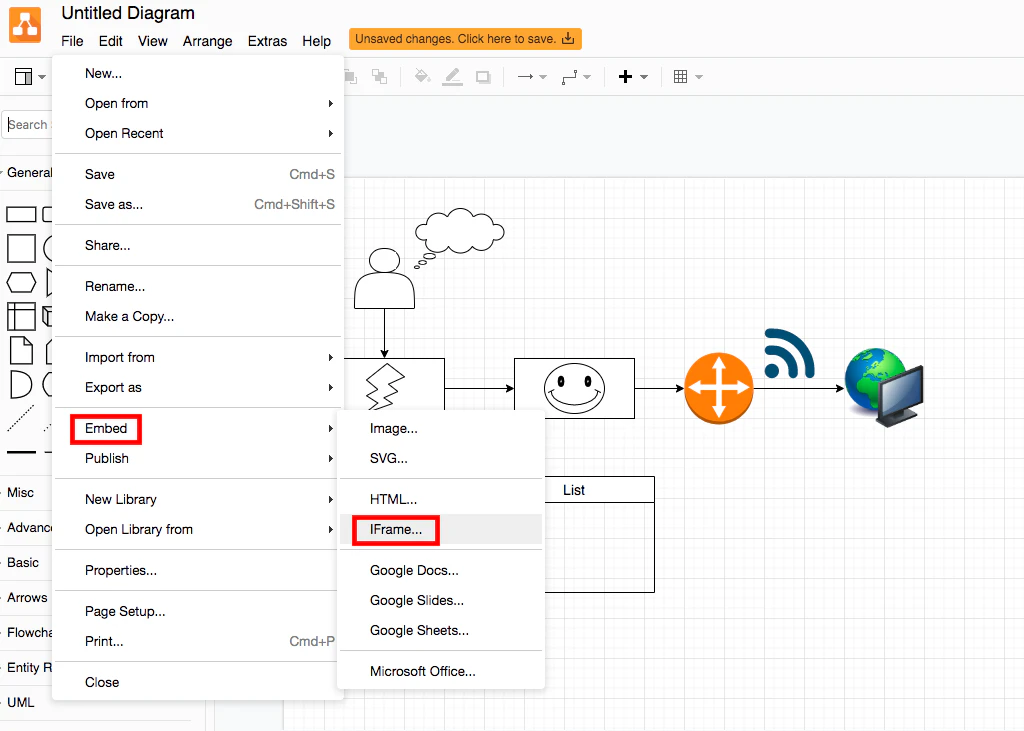Click Save as... in File menu
The height and width of the screenshot is (731, 1024).
click(x=197, y=204)
